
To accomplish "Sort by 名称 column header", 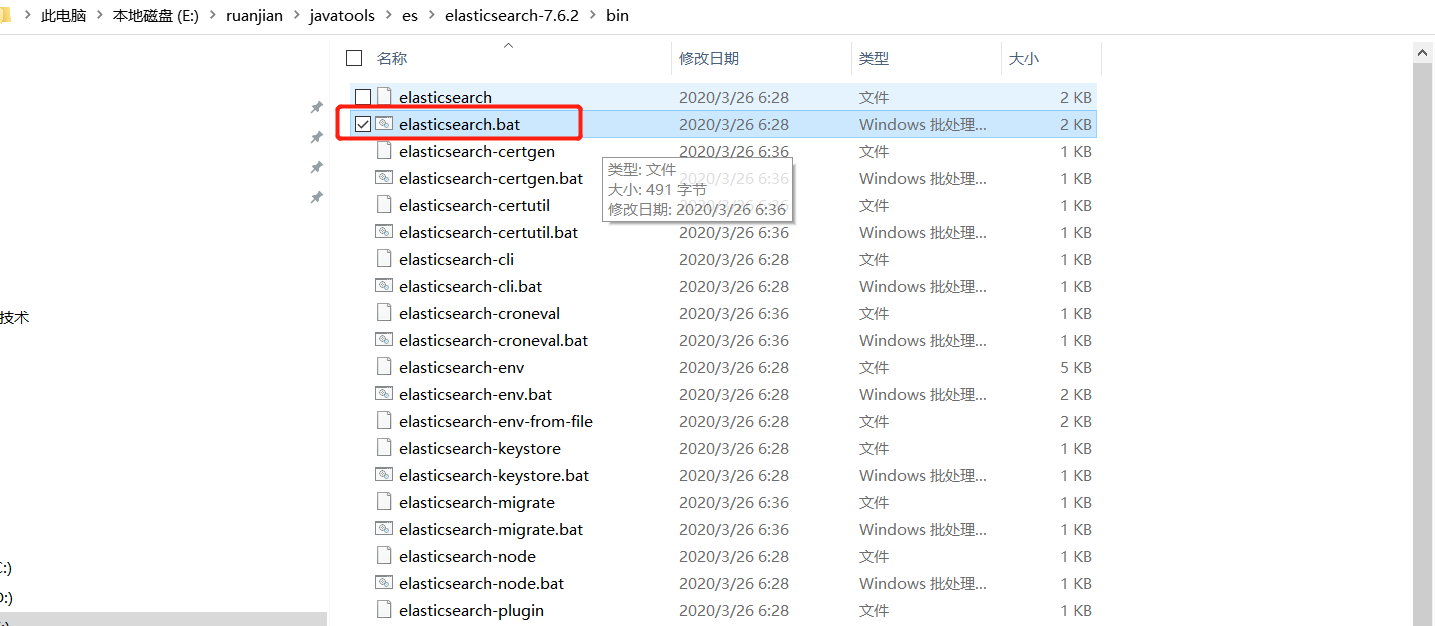I will 392,58.
